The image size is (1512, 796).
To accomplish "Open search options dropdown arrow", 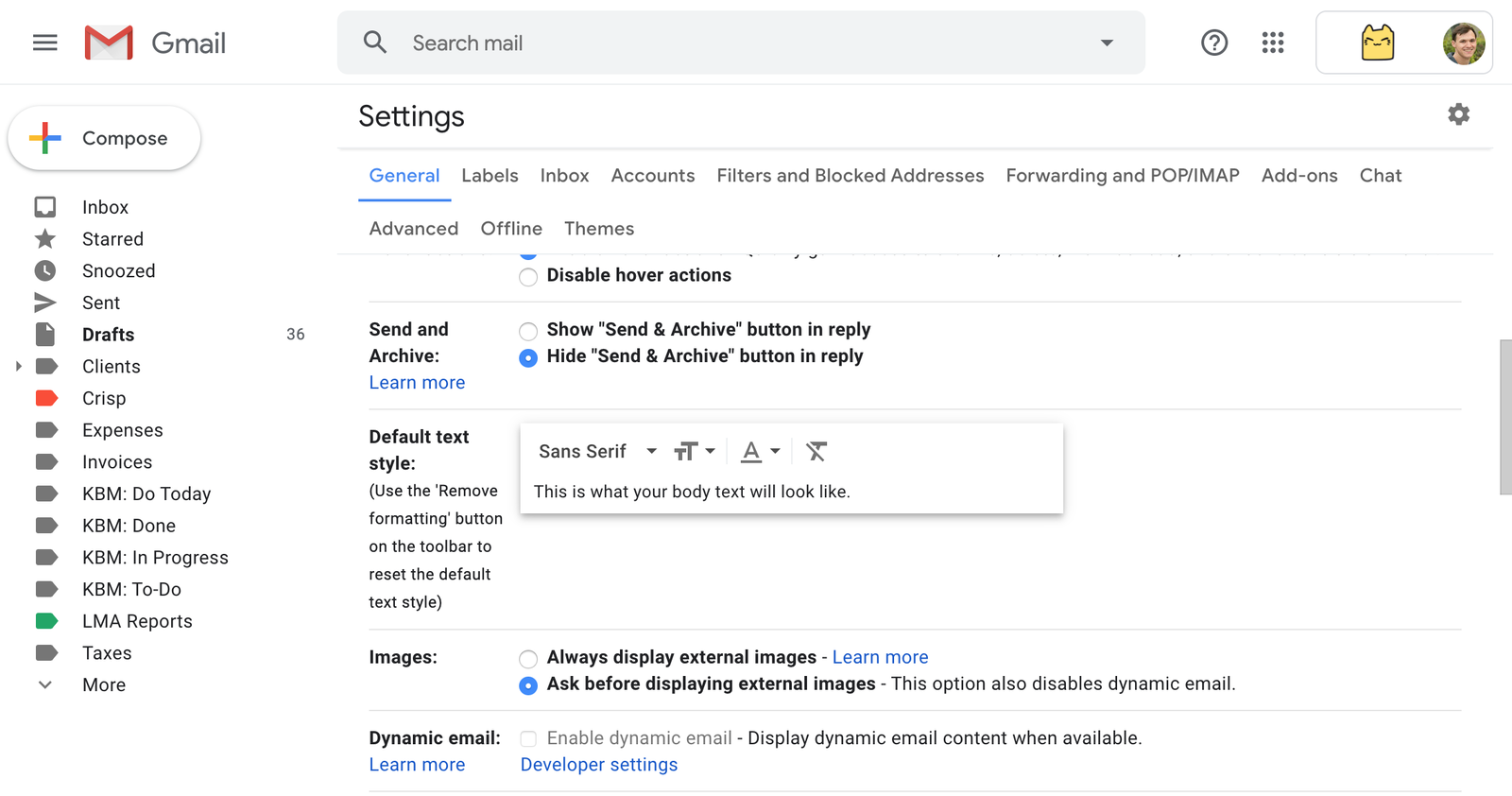I will pos(1107,43).
